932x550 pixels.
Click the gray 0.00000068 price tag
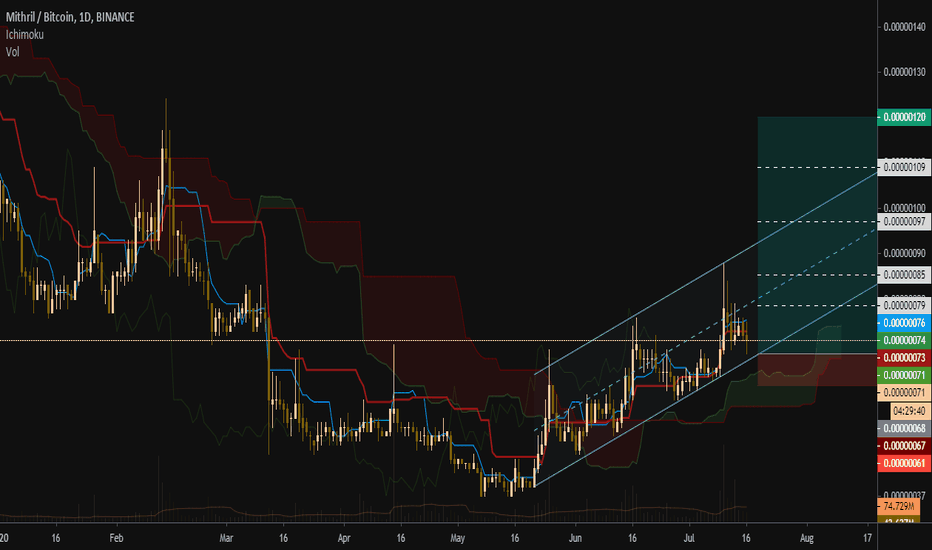click(904, 428)
